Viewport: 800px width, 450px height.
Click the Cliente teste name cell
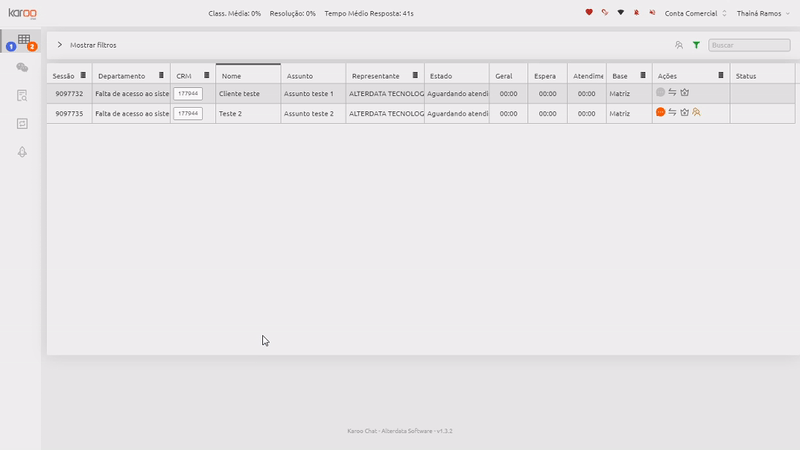(248, 93)
